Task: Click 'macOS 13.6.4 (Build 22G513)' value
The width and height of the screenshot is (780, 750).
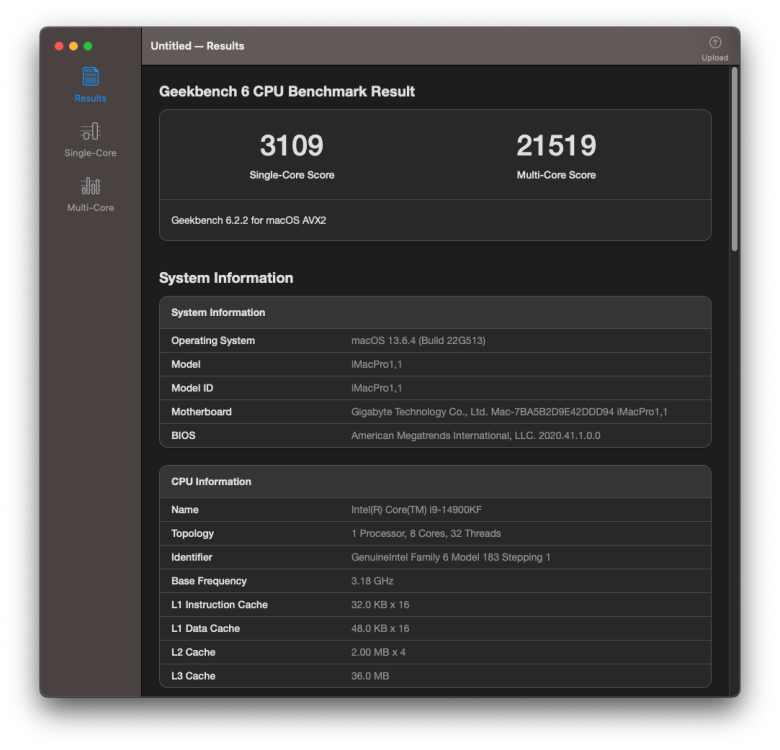Action: 418,341
